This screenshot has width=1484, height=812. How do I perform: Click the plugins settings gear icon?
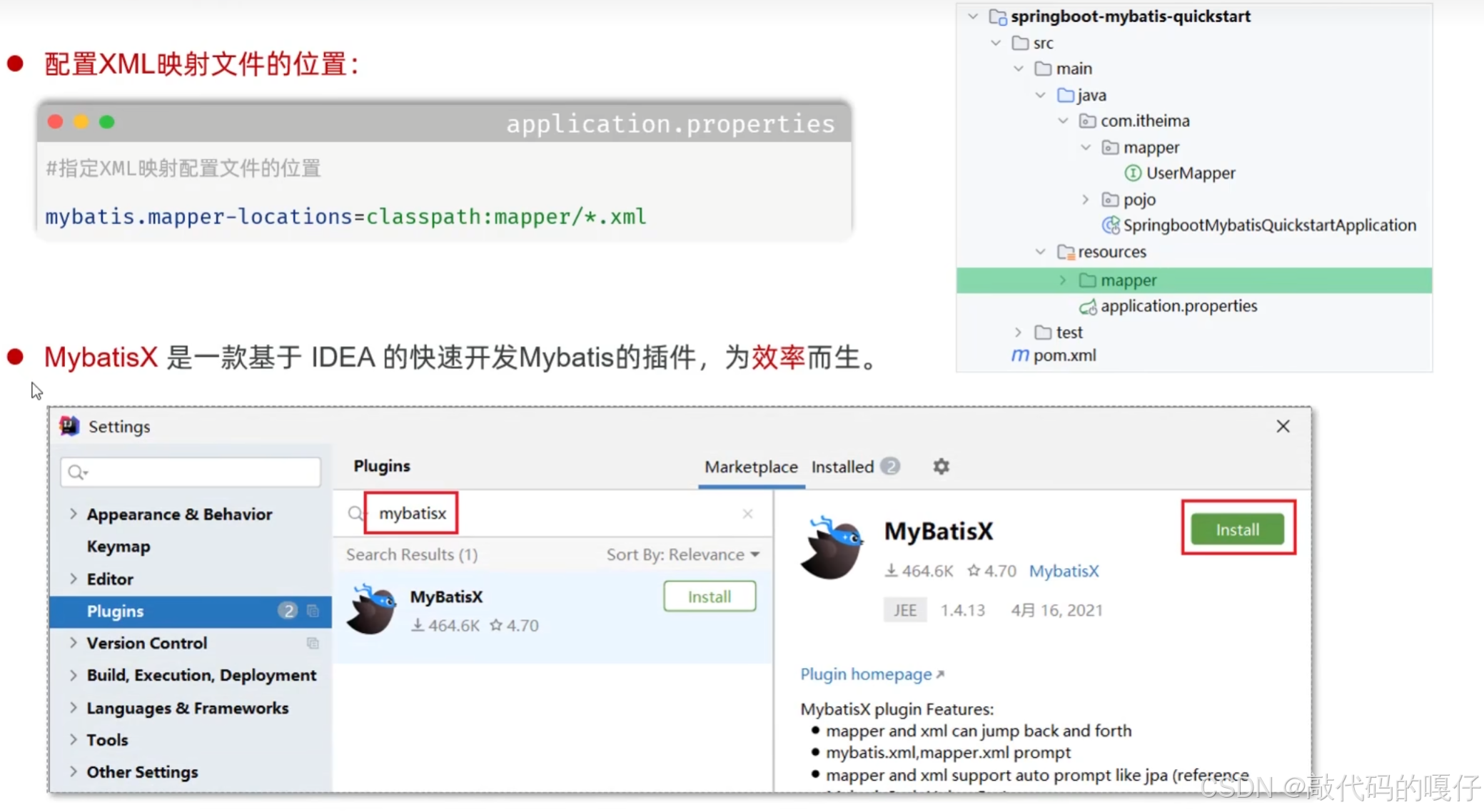pos(941,467)
